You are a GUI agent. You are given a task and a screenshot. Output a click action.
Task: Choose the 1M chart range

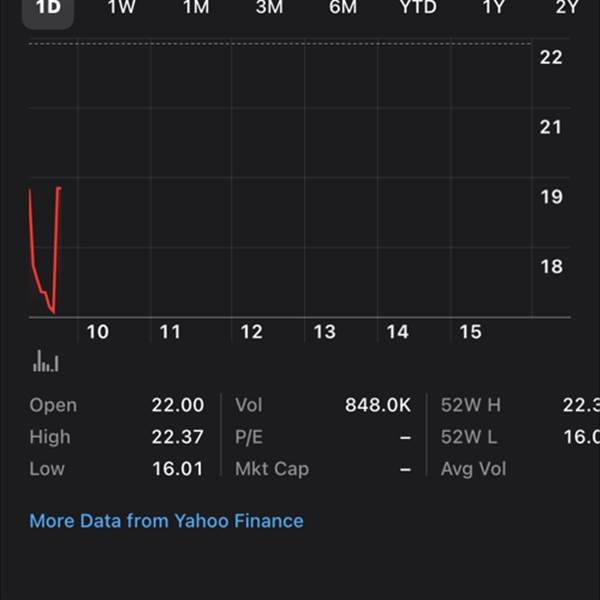click(x=196, y=8)
